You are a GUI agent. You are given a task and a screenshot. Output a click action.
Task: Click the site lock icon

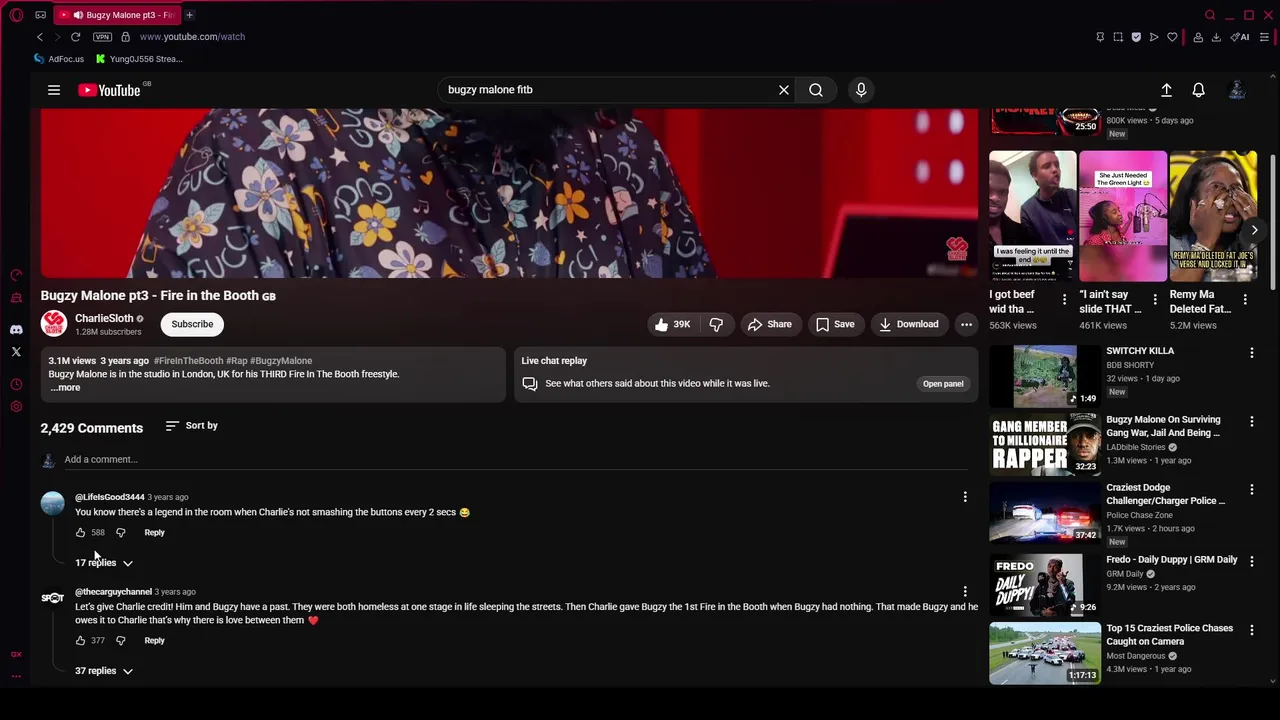[x=125, y=37]
